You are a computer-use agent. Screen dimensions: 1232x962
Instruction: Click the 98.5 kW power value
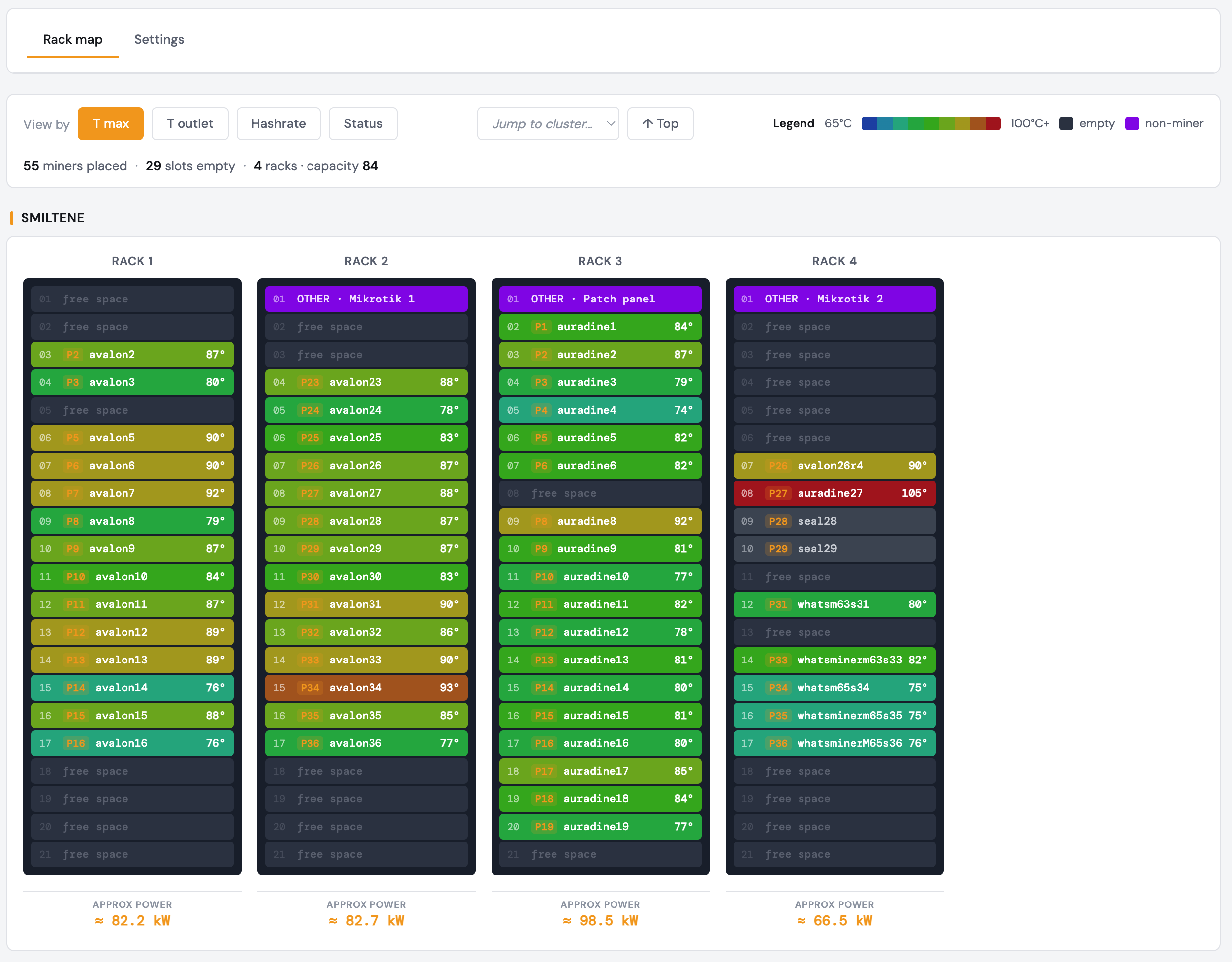click(x=600, y=921)
